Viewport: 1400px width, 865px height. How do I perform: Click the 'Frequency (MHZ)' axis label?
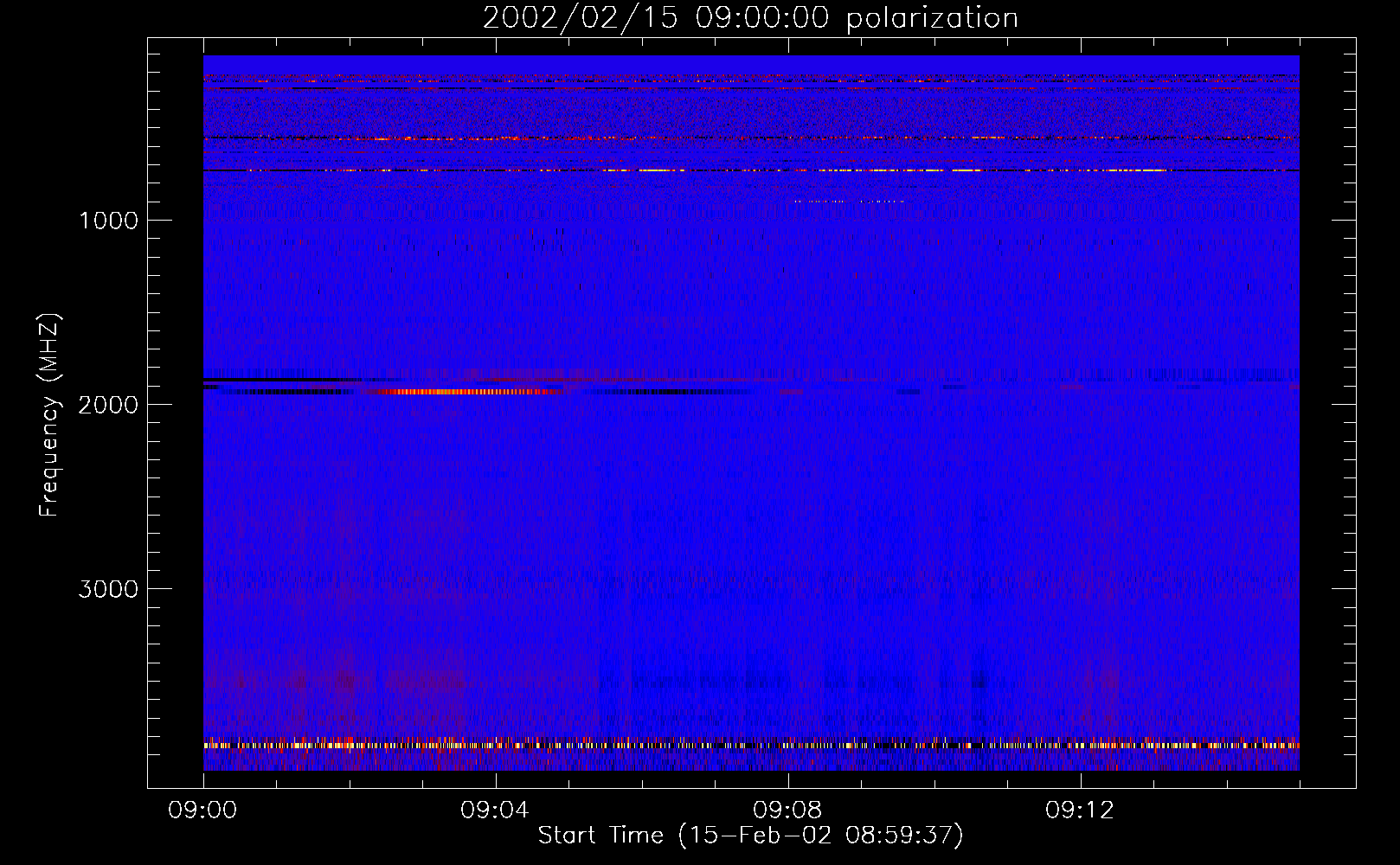click(x=49, y=415)
